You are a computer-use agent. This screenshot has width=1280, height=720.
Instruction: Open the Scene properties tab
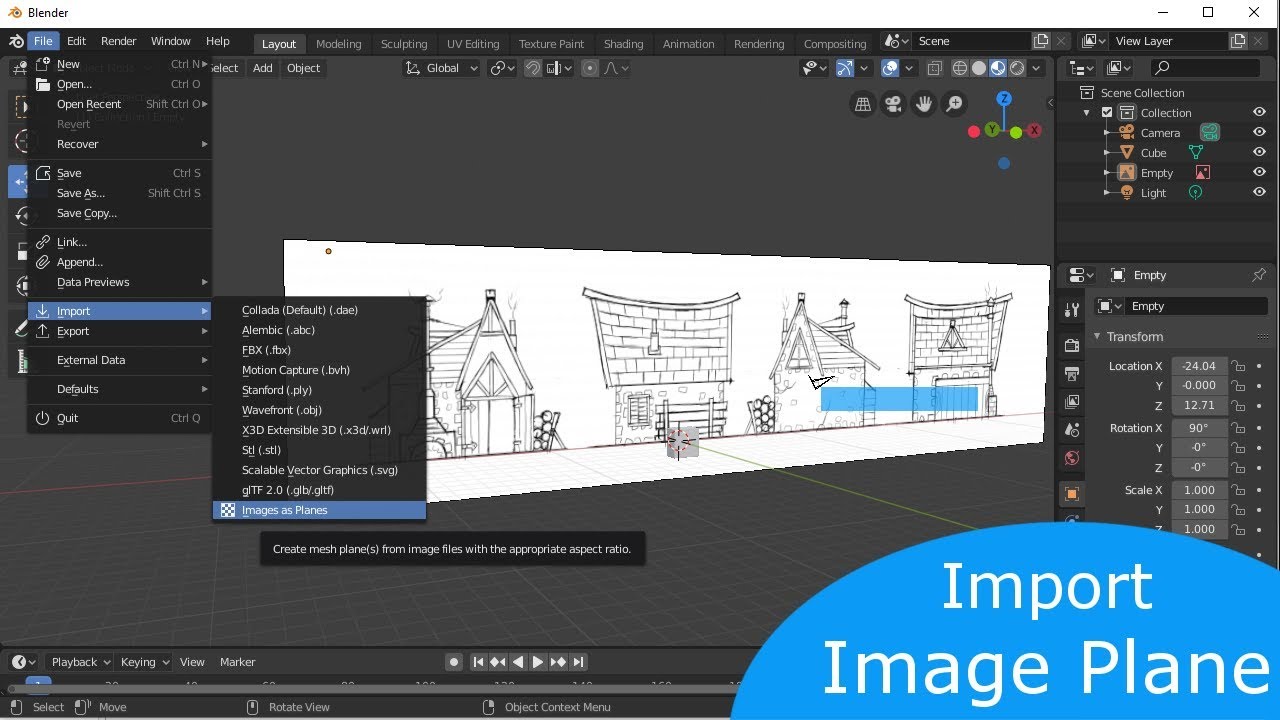pos(1072,430)
